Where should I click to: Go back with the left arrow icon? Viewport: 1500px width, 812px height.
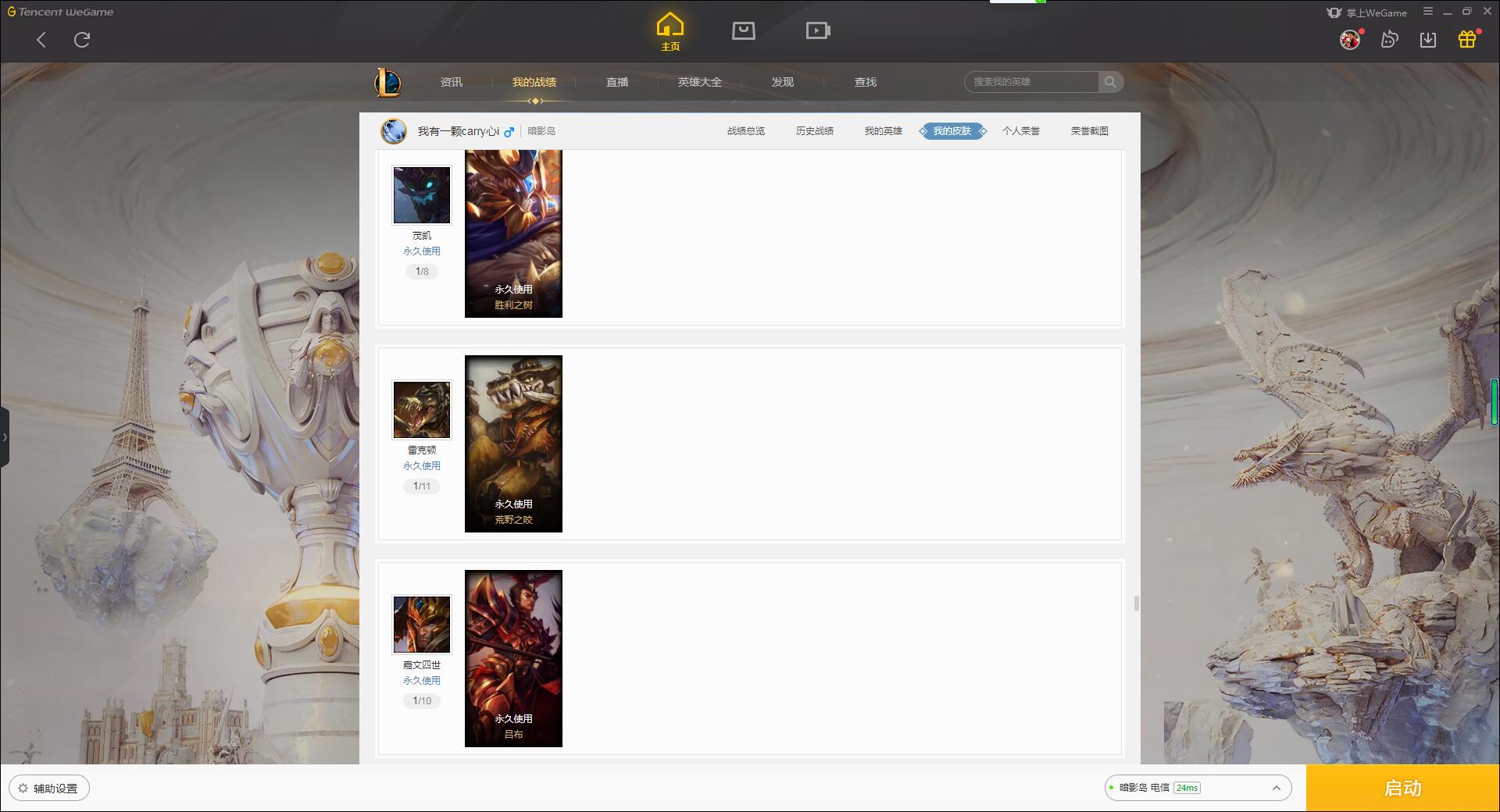click(41, 40)
